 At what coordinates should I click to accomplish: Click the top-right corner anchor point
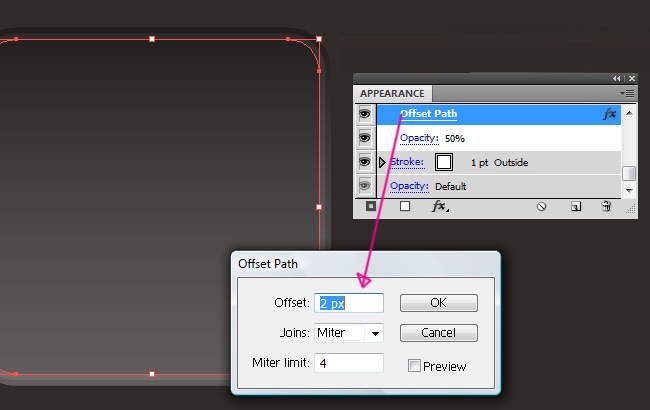(319, 39)
